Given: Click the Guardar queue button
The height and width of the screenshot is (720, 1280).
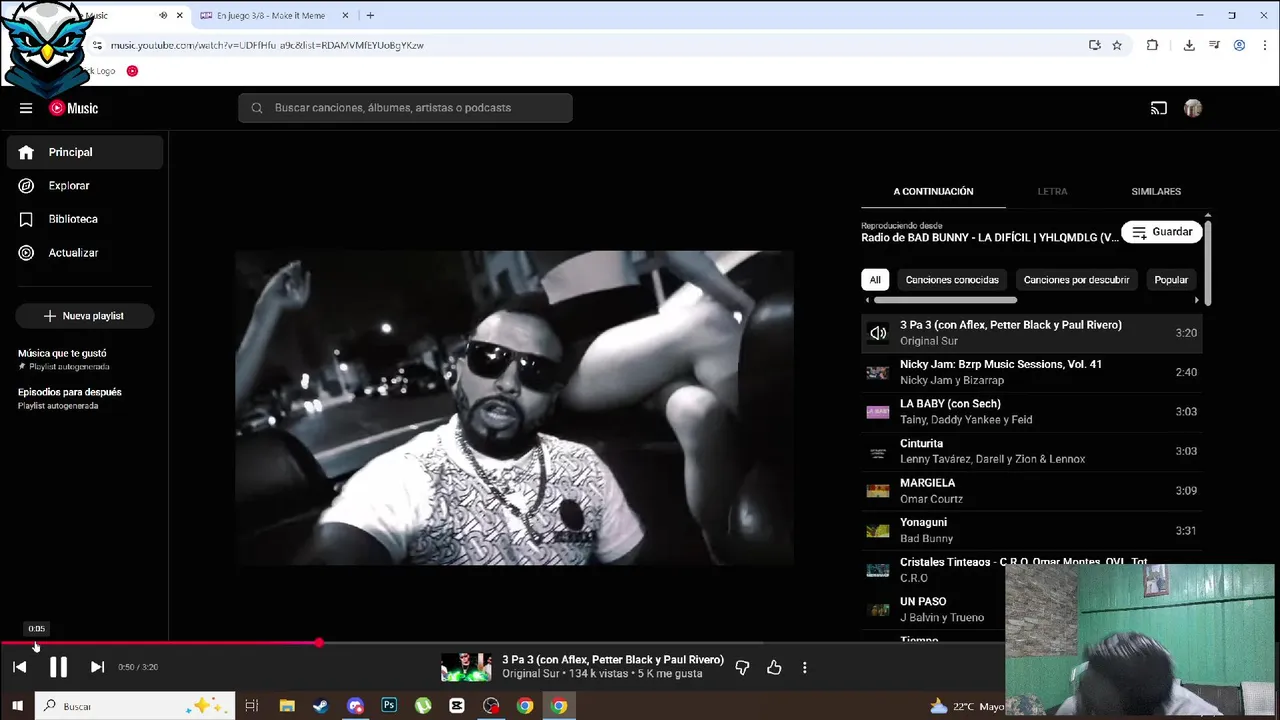Looking at the screenshot, I should pos(1162,232).
